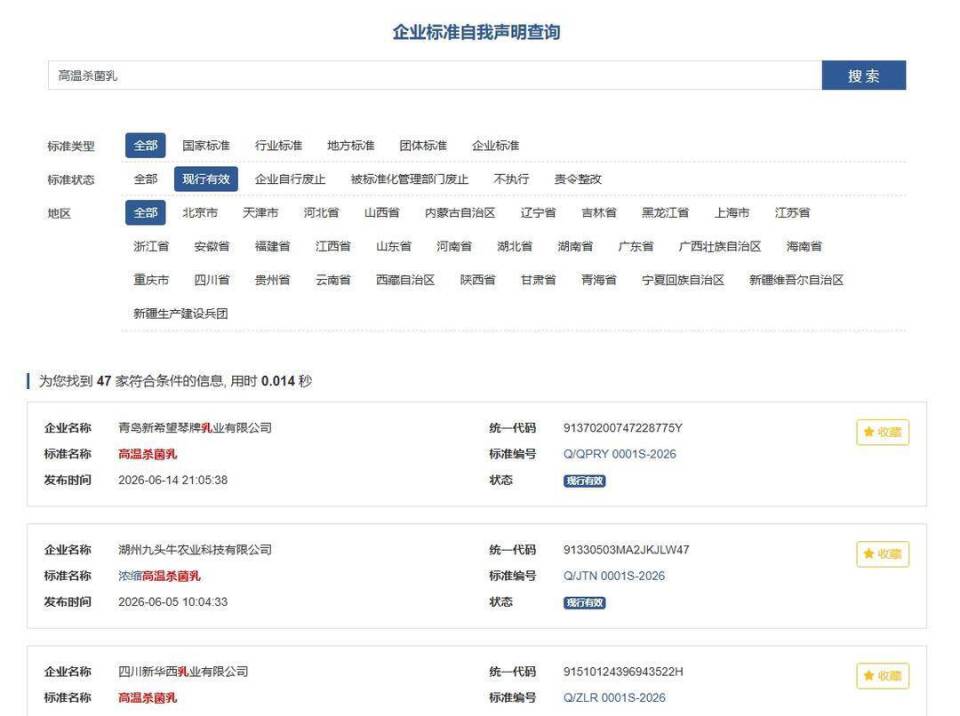The width and height of the screenshot is (960, 716).
Task: Favorite the 湖州九头牛农业科技 result via 收藏 star
Action: click(x=882, y=554)
